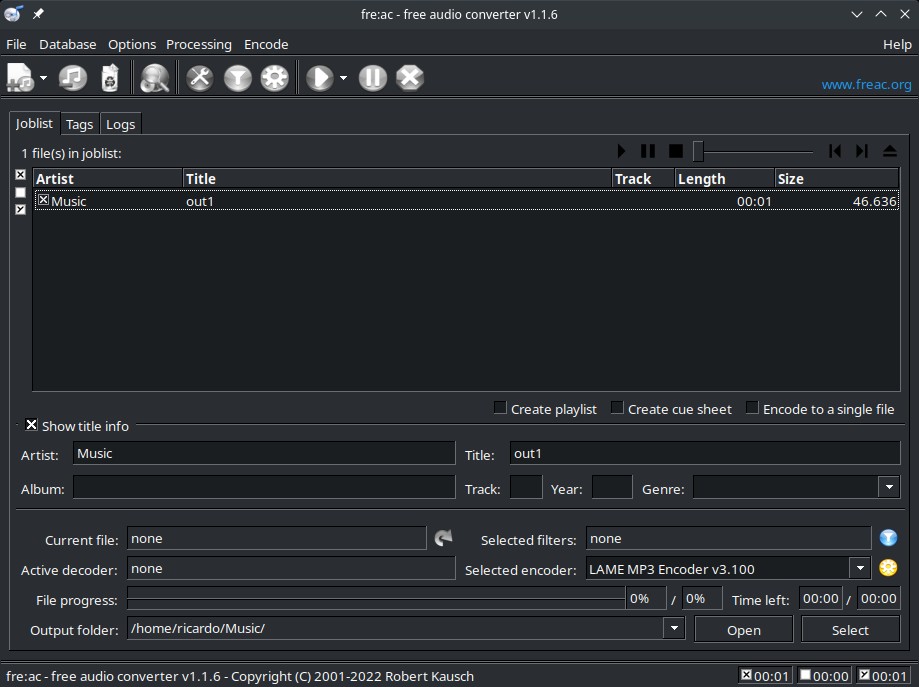
Task: Click the empty Album input field
Action: coord(264,487)
